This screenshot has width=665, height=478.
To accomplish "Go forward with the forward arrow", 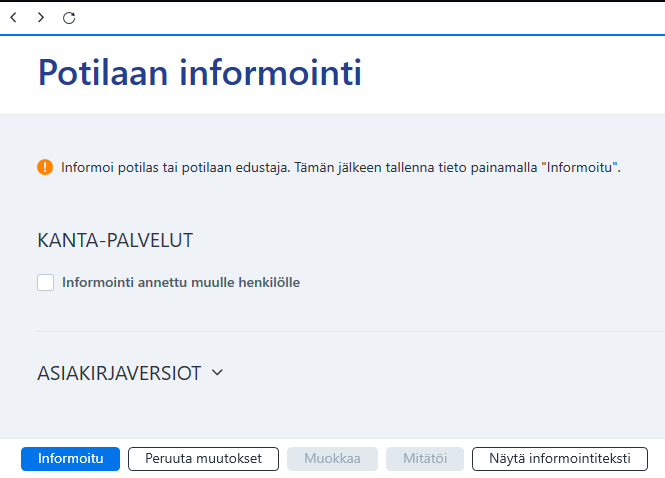I will coord(41,17).
